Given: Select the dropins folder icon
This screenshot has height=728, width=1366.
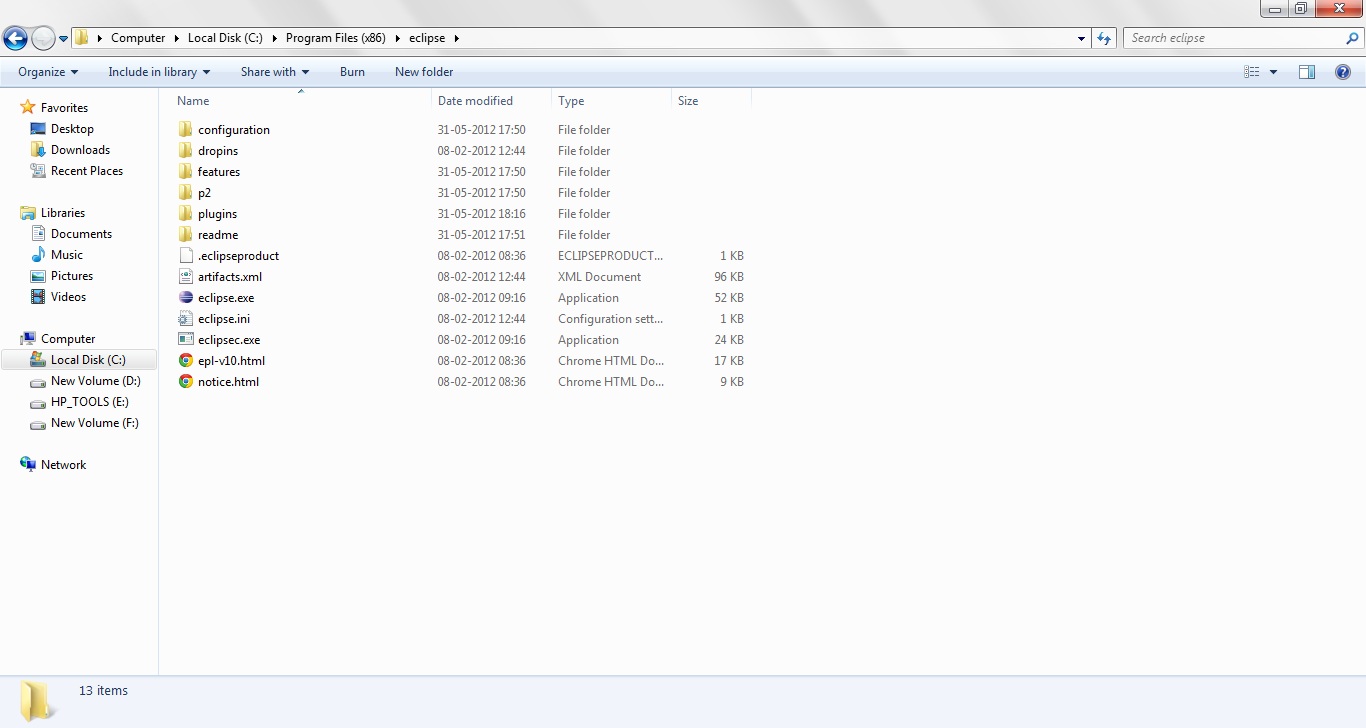Looking at the screenshot, I should pyautogui.click(x=185, y=150).
